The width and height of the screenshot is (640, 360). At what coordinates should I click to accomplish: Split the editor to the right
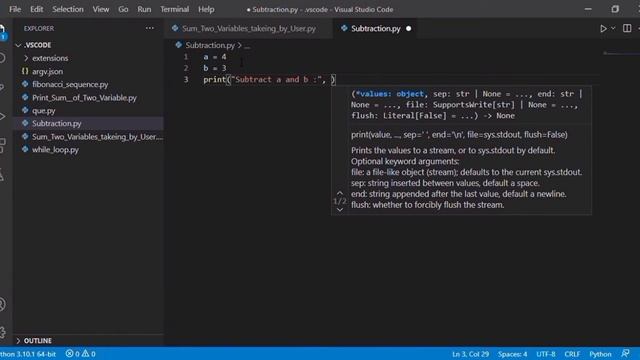point(627,28)
